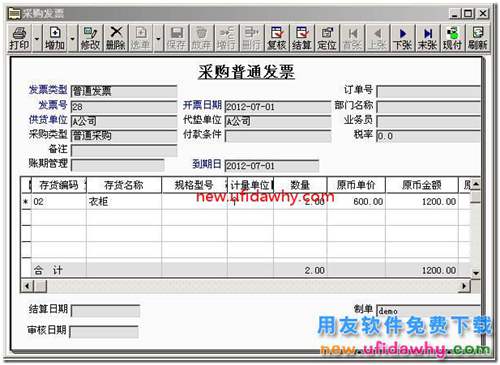This screenshot has width=500, height=365.
Task: Click the empty 备注 field
Action: coord(124,150)
